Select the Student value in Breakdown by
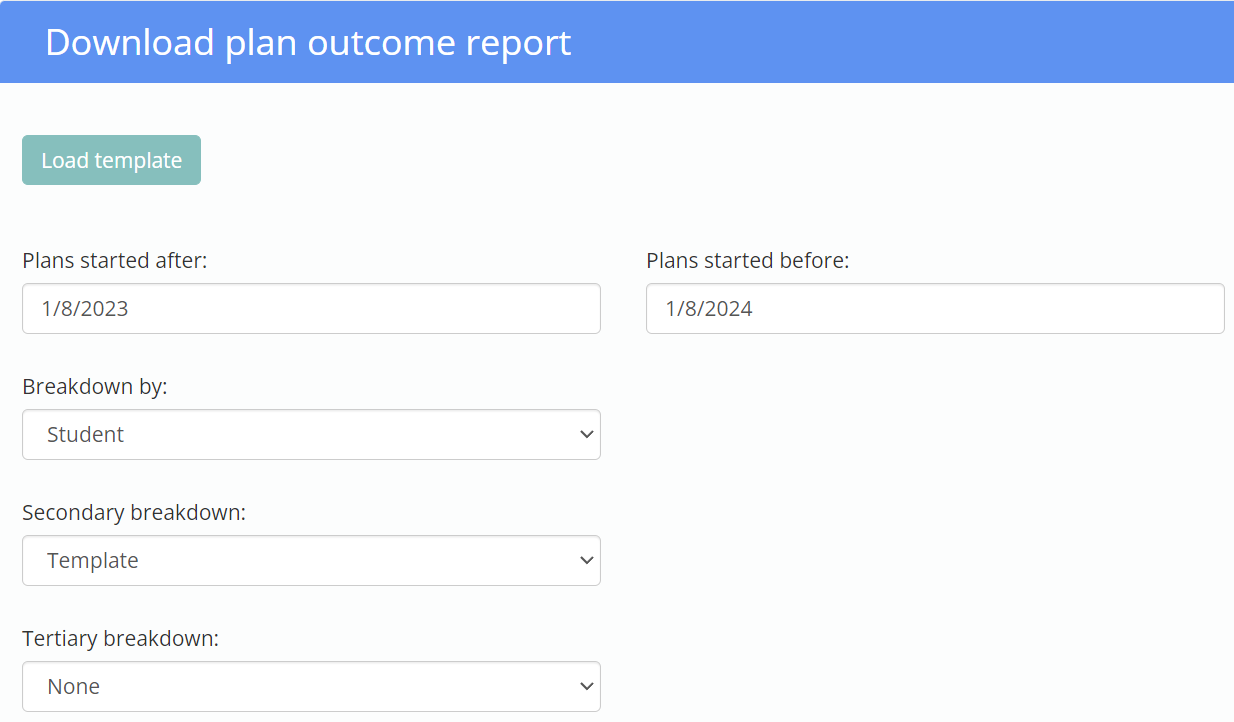1234x722 pixels. click(86, 435)
